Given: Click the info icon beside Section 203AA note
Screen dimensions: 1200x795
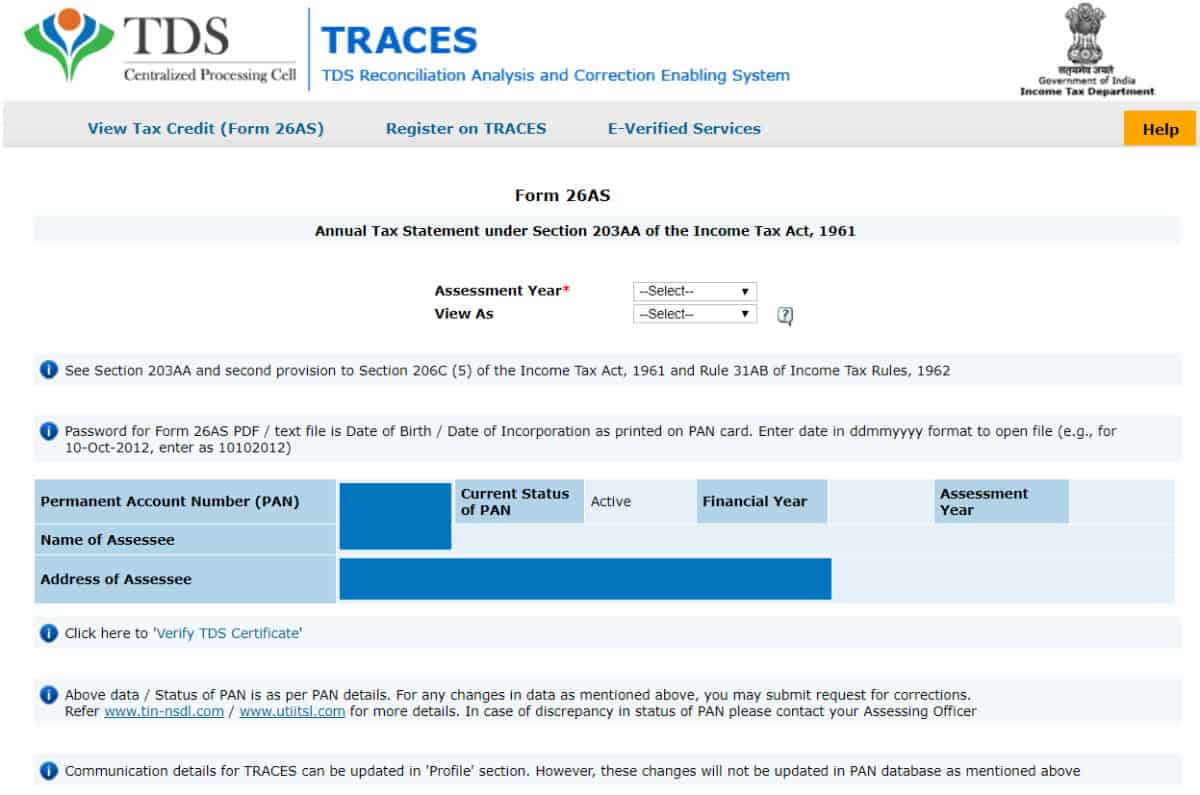Looking at the screenshot, I should (48, 370).
